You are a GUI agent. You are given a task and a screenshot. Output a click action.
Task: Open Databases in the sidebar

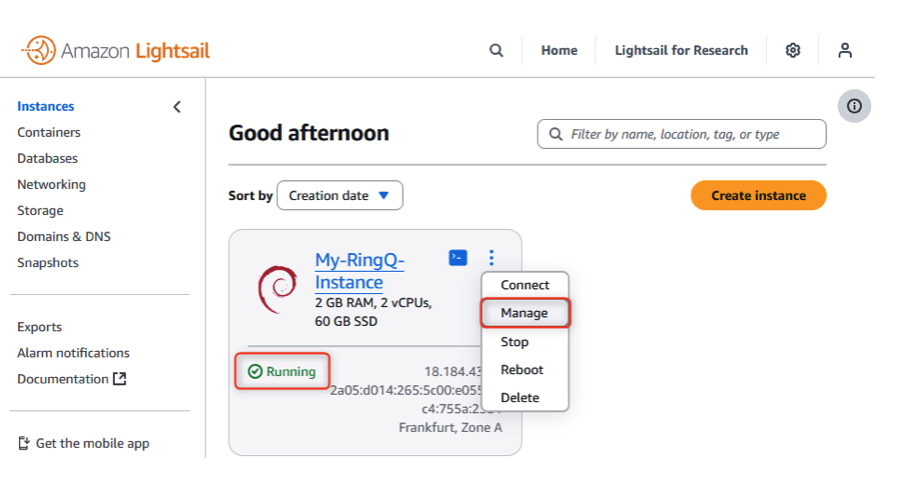48,159
